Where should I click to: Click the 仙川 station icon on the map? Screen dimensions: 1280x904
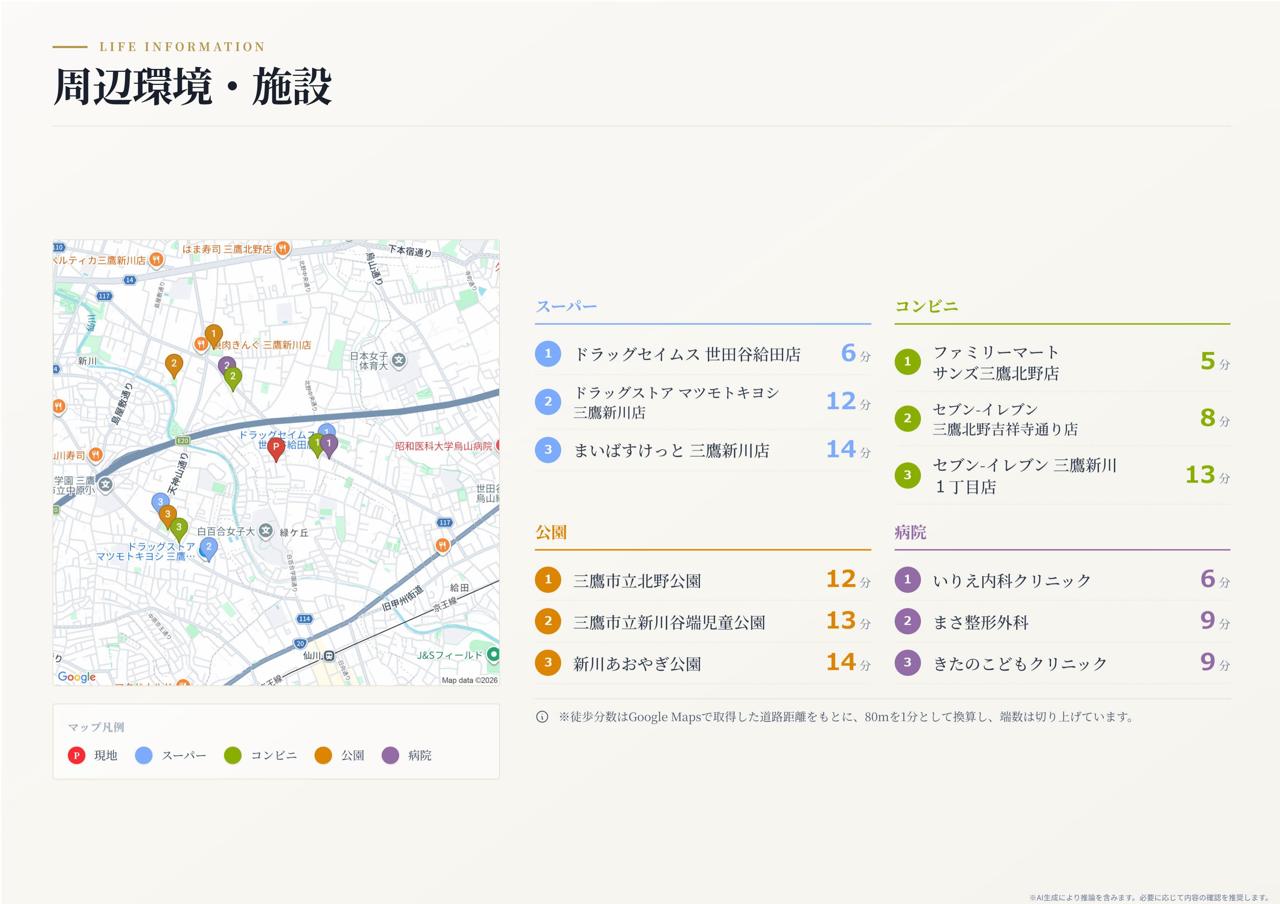tap(328, 656)
